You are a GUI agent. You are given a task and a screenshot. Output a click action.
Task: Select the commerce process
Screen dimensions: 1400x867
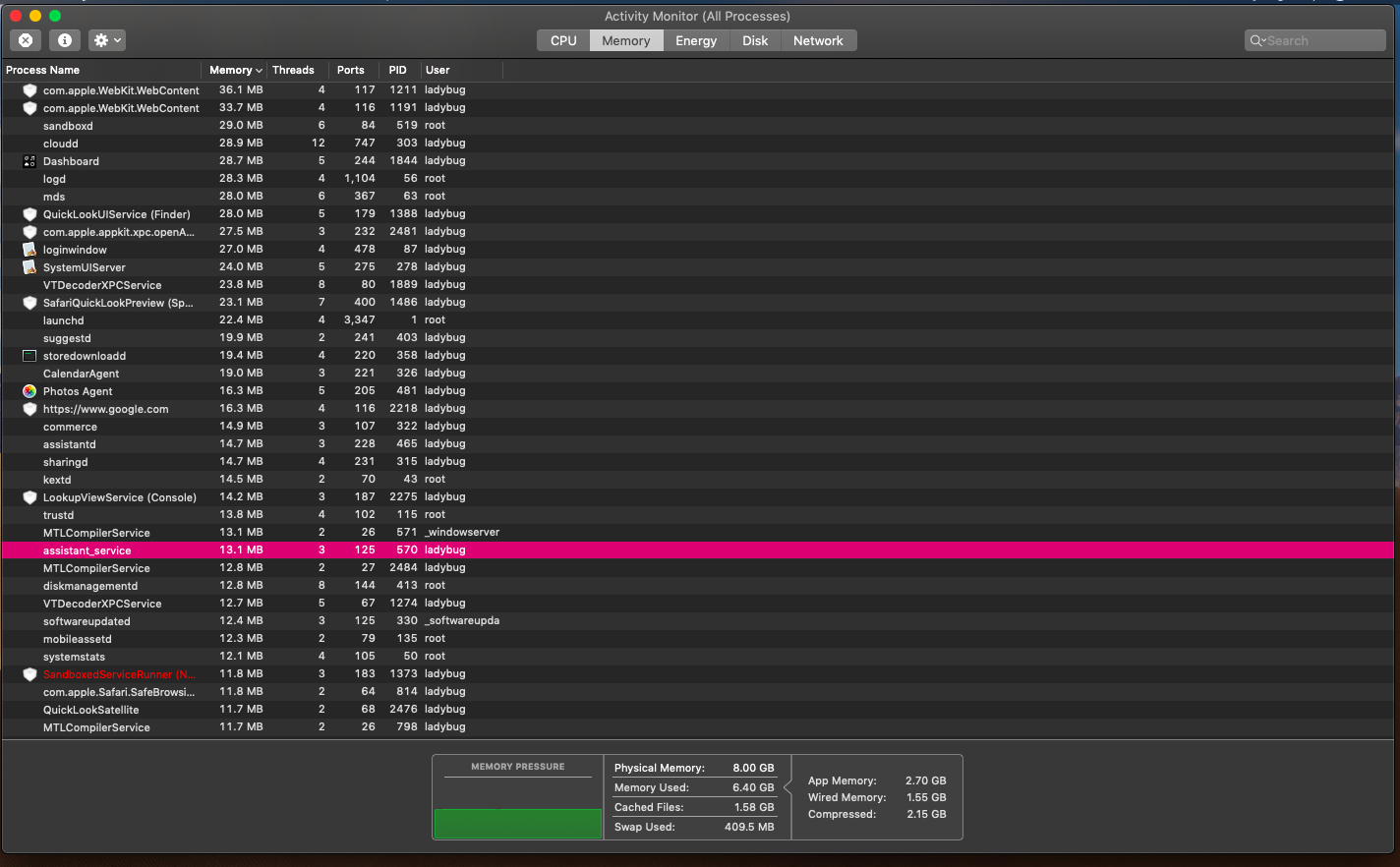[697, 427]
